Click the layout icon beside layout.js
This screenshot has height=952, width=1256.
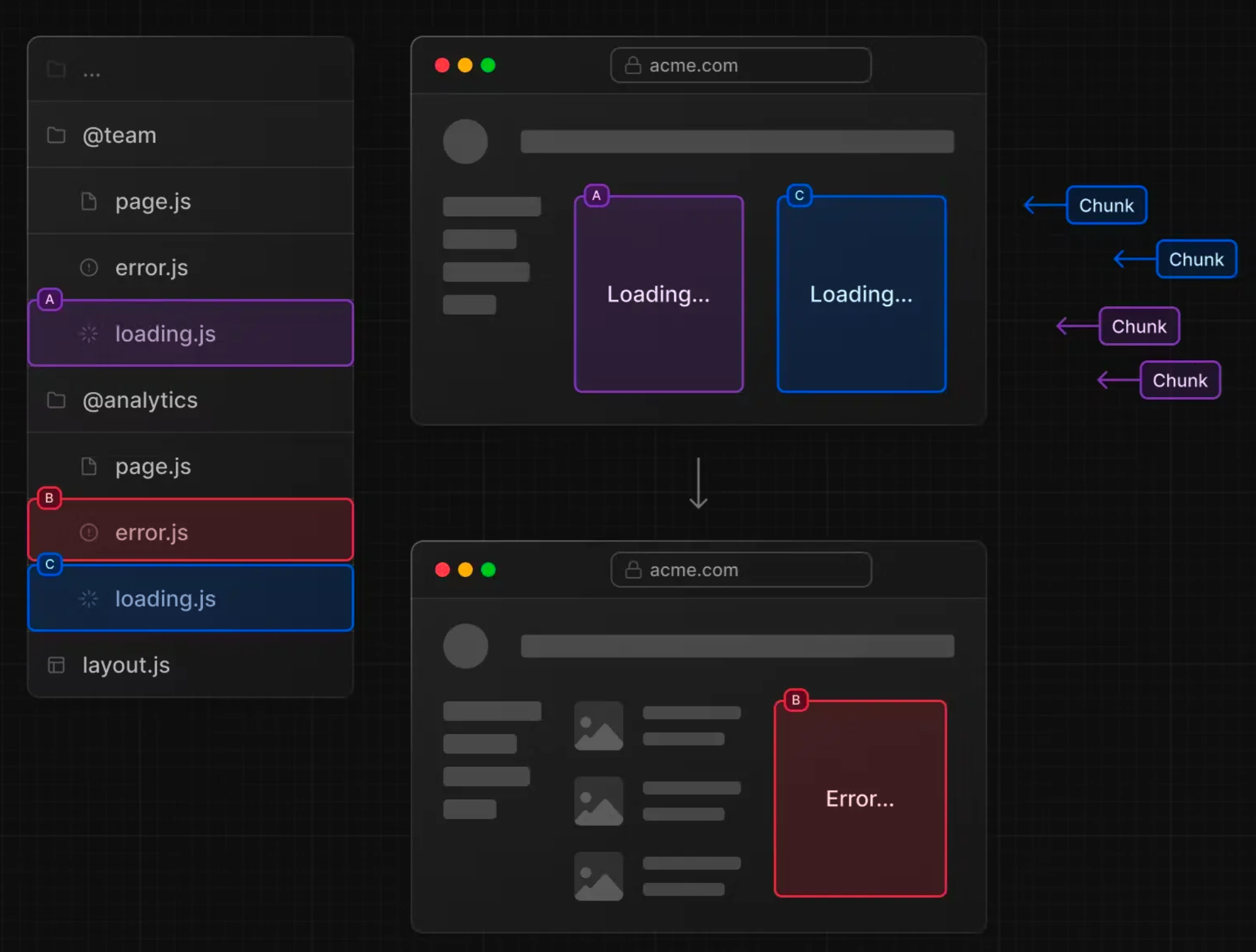coord(56,665)
